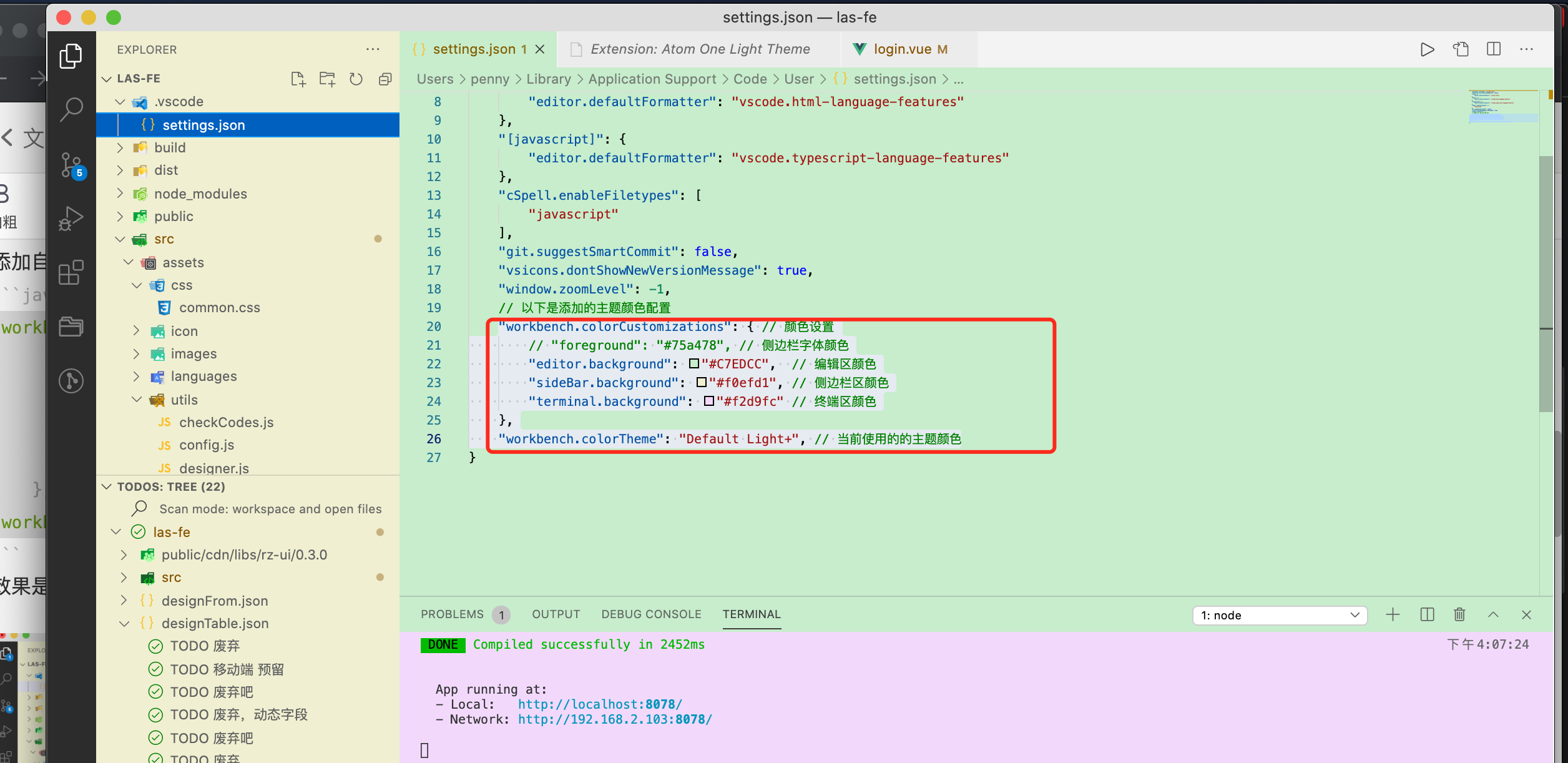Open the localhost:8078 link in terminal

[599, 704]
